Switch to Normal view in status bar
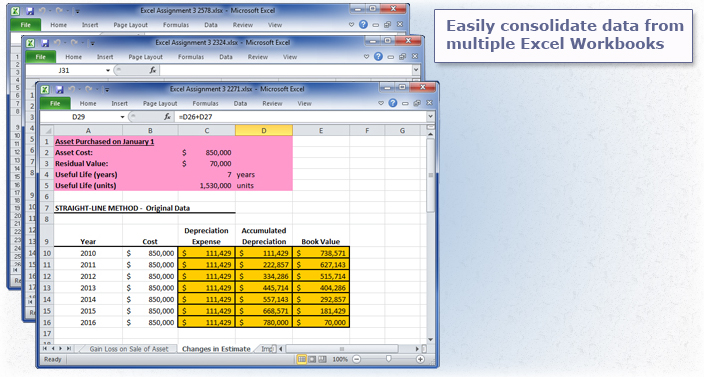This screenshot has height=377, width=704. pos(302,359)
